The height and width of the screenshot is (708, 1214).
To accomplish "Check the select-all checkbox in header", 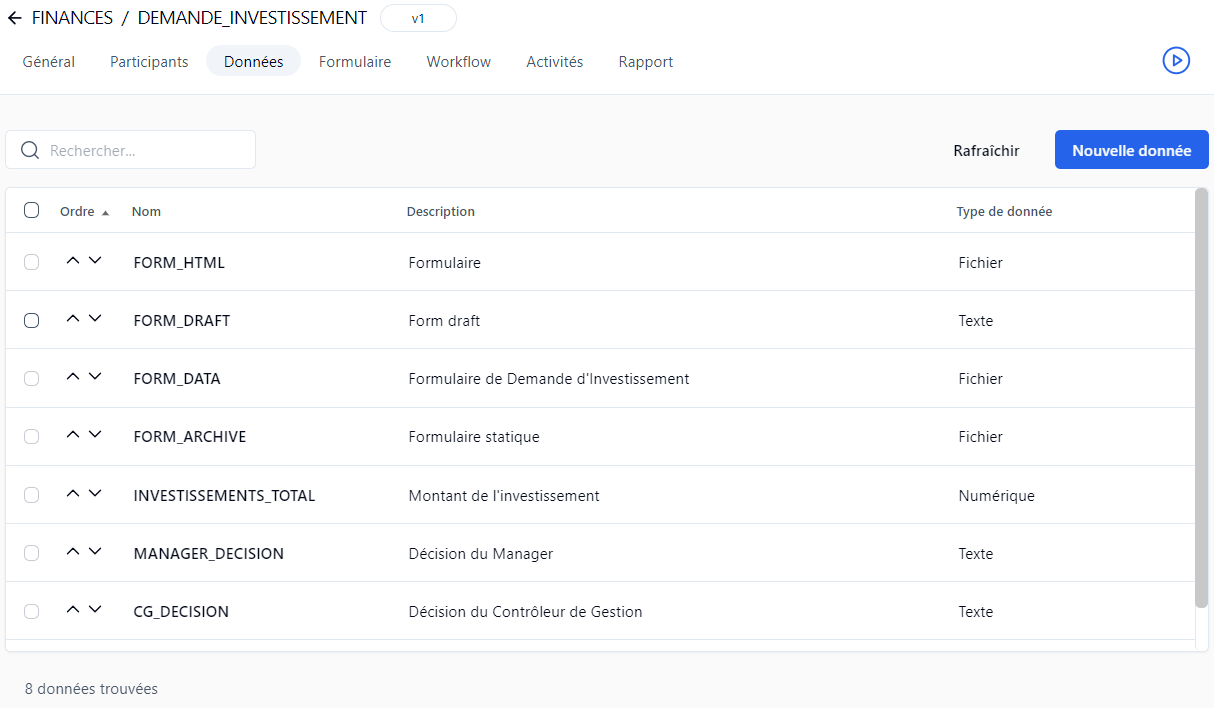I will pos(32,210).
